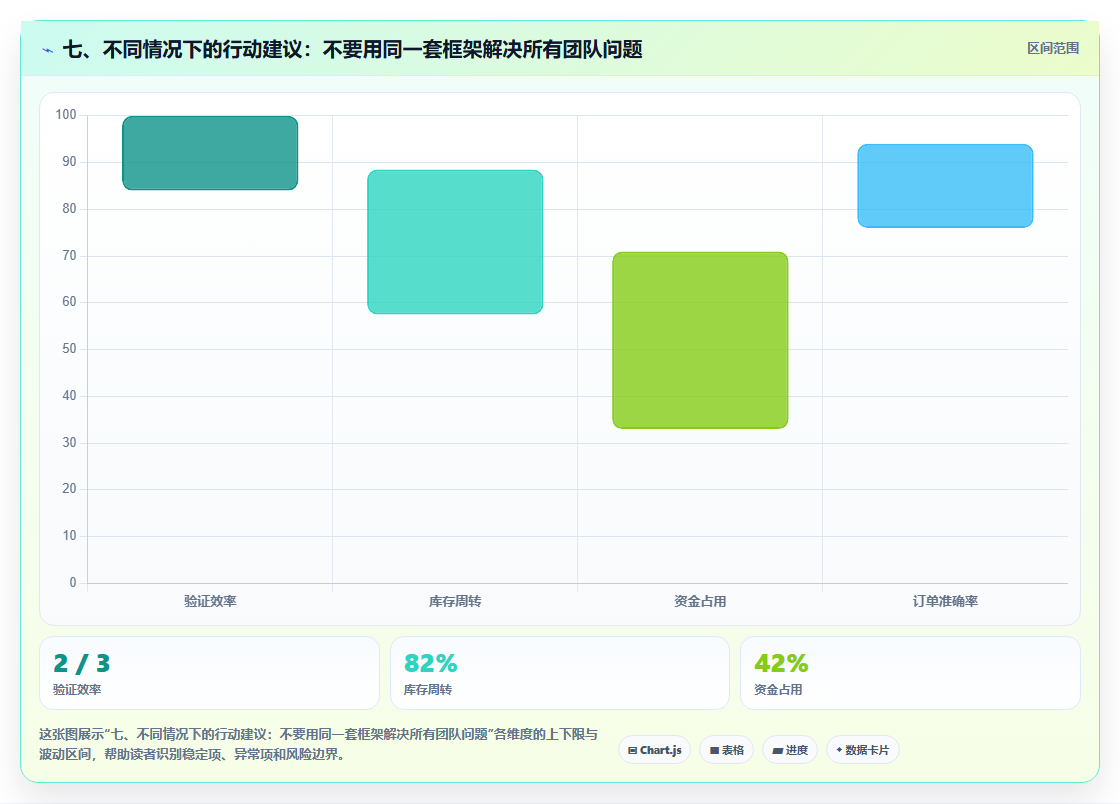This screenshot has width=1120, height=804.
Task: Click the 验证效率 x-axis label
Action: 210,601
